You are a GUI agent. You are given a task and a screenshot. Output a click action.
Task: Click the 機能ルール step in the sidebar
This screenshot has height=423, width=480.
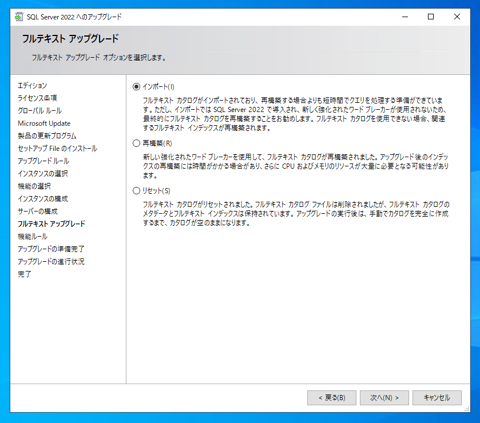[x=33, y=236]
